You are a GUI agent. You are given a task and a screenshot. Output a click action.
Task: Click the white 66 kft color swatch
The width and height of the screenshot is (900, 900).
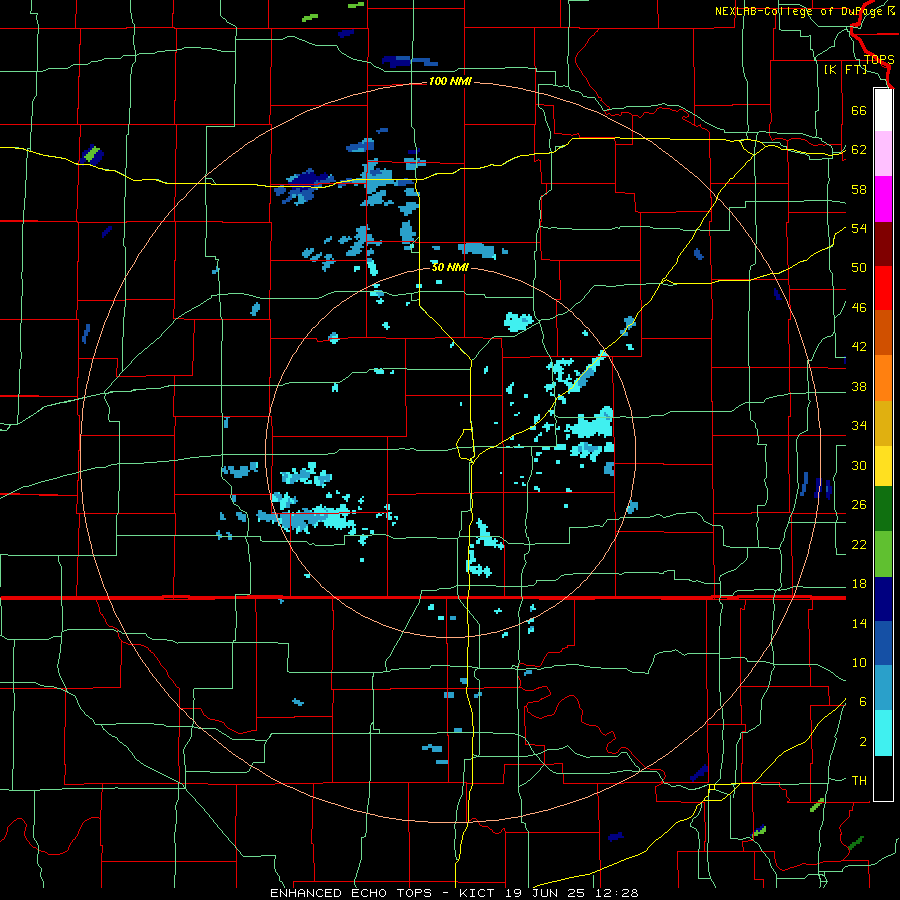tap(883, 110)
